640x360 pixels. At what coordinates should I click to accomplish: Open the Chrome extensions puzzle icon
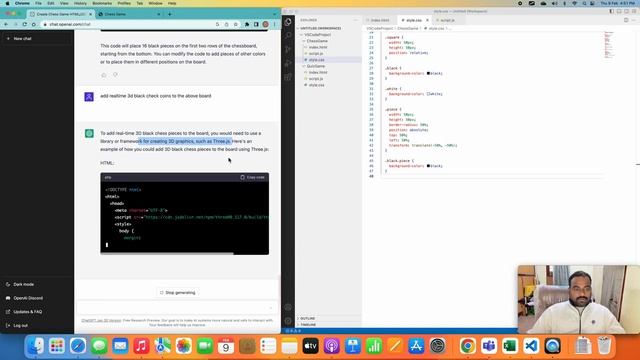247,24
